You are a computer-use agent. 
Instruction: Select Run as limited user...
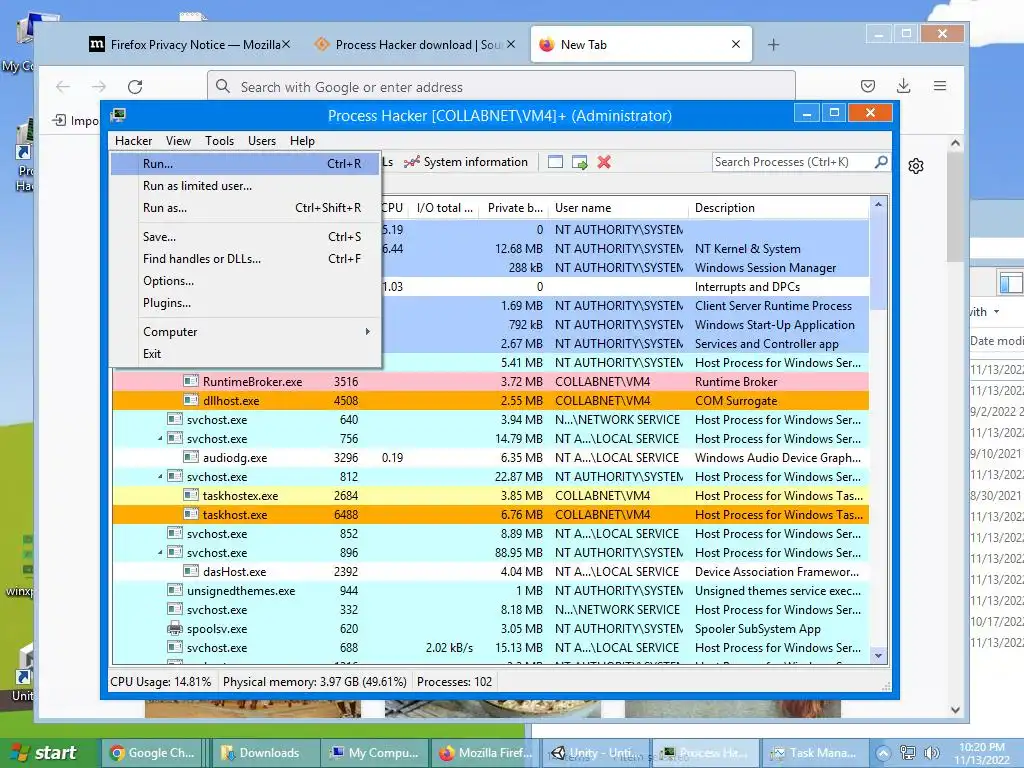coord(245,186)
